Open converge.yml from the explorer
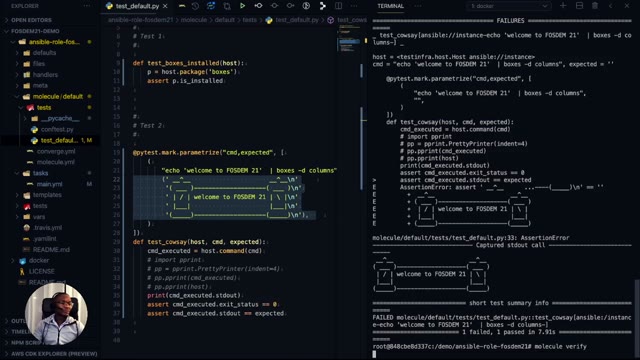640x360 pixels. click(56, 151)
